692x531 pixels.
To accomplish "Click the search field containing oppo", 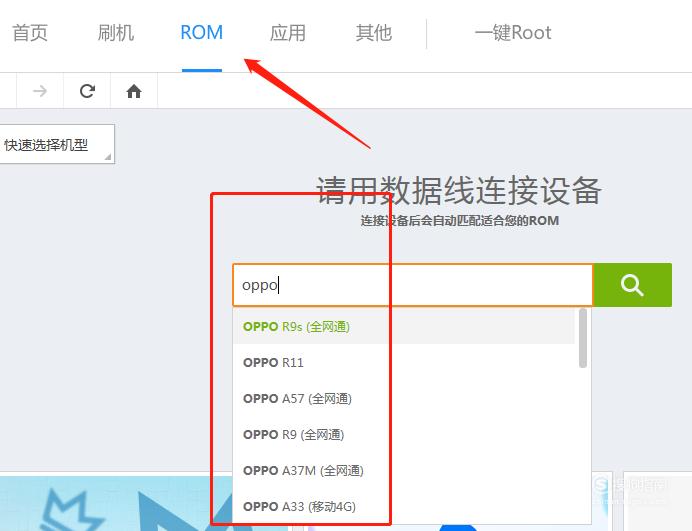I will (413, 285).
